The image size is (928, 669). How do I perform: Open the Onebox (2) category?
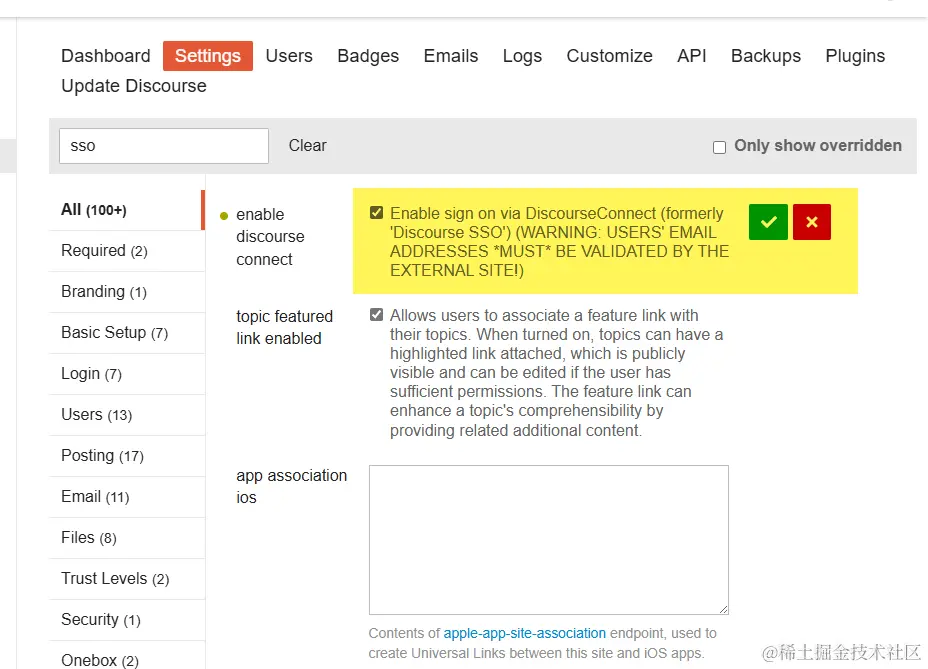point(127,657)
